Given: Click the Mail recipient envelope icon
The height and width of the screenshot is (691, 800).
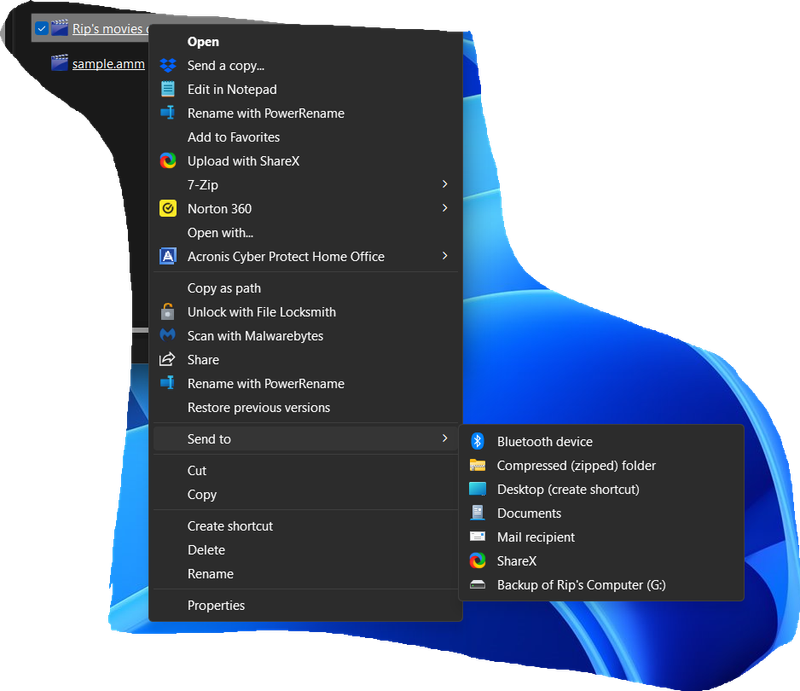Looking at the screenshot, I should click(478, 537).
